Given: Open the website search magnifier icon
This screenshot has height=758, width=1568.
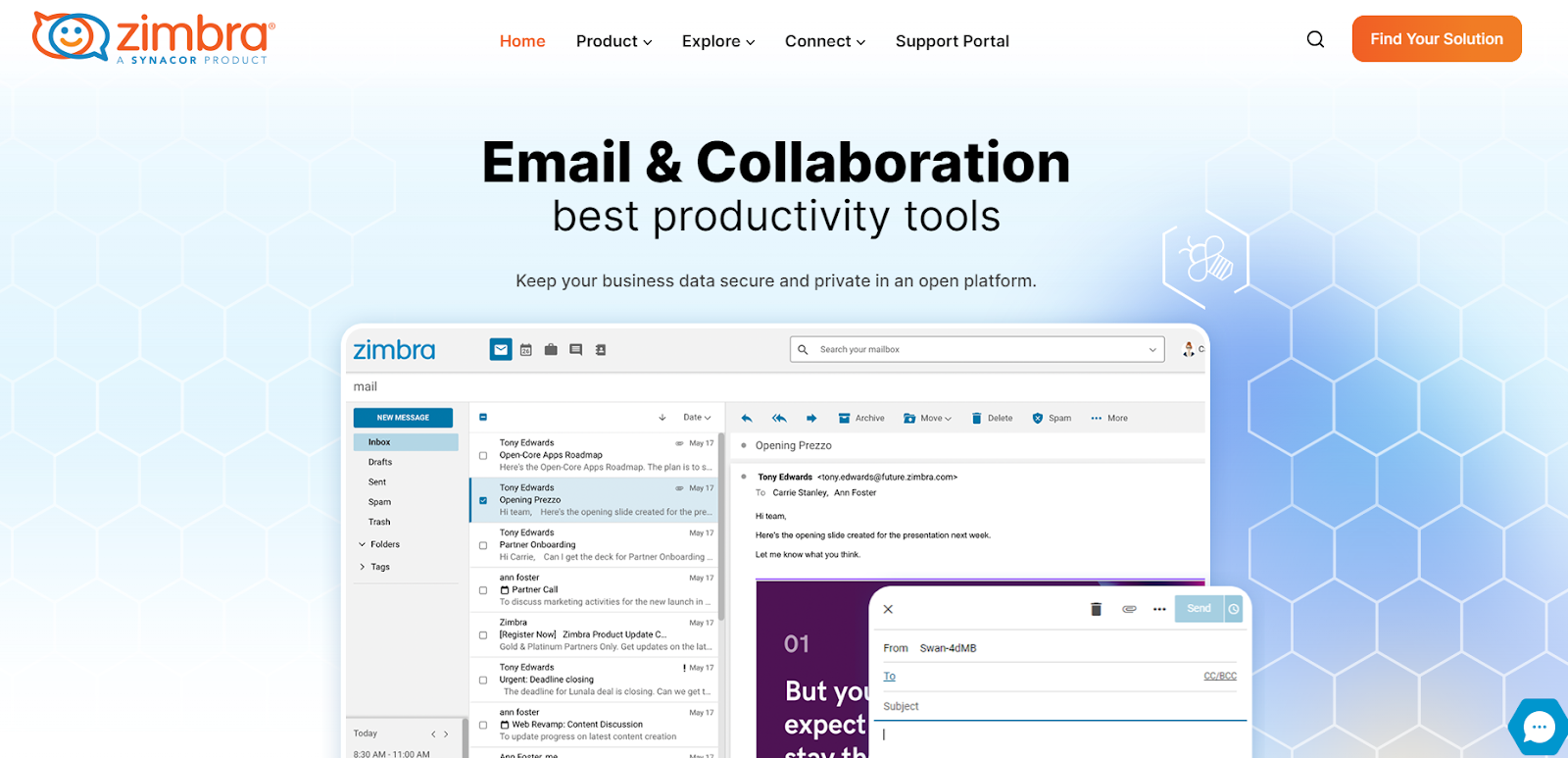Looking at the screenshot, I should coord(1315,39).
